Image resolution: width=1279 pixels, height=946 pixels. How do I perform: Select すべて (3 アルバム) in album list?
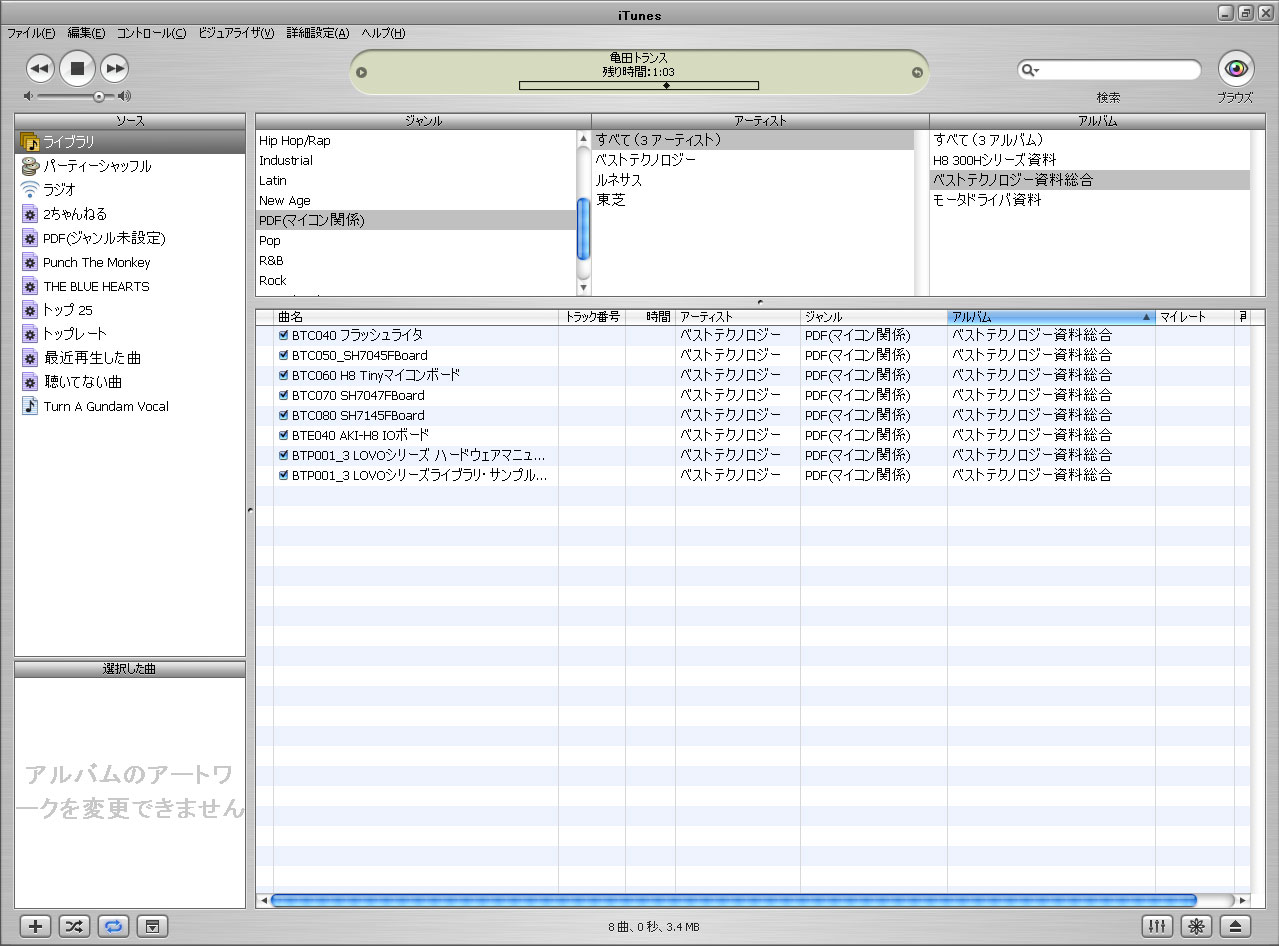(x=1090, y=140)
